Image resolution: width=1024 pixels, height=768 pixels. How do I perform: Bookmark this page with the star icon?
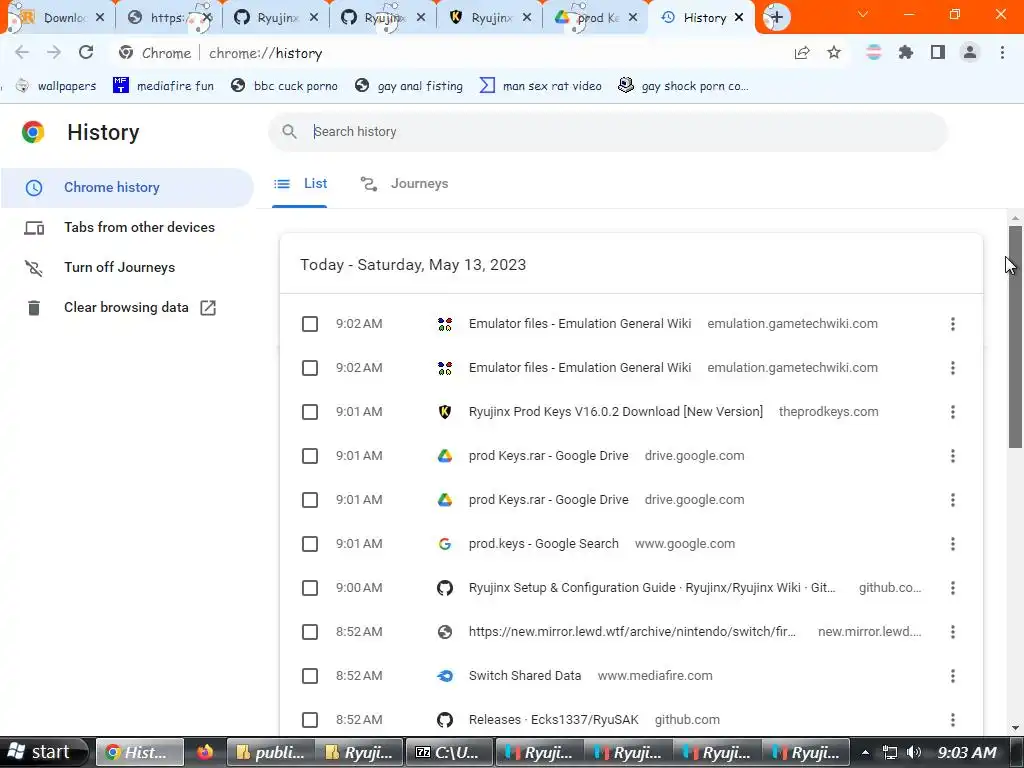coord(834,53)
